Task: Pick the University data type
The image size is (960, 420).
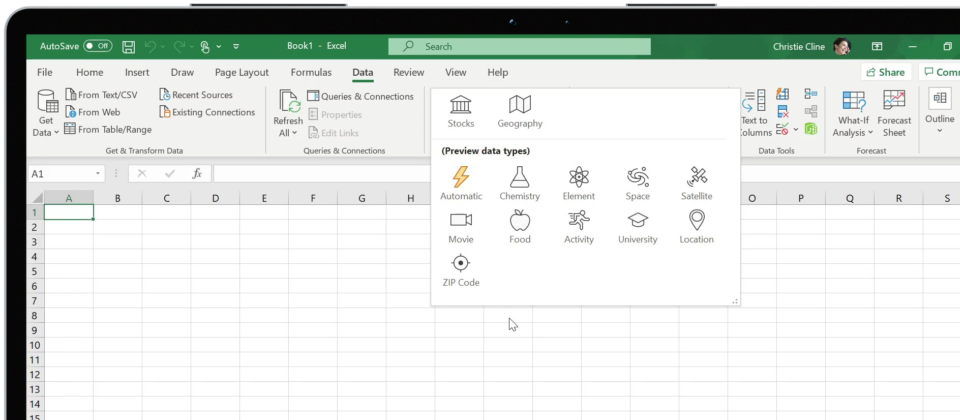Action: (x=637, y=227)
